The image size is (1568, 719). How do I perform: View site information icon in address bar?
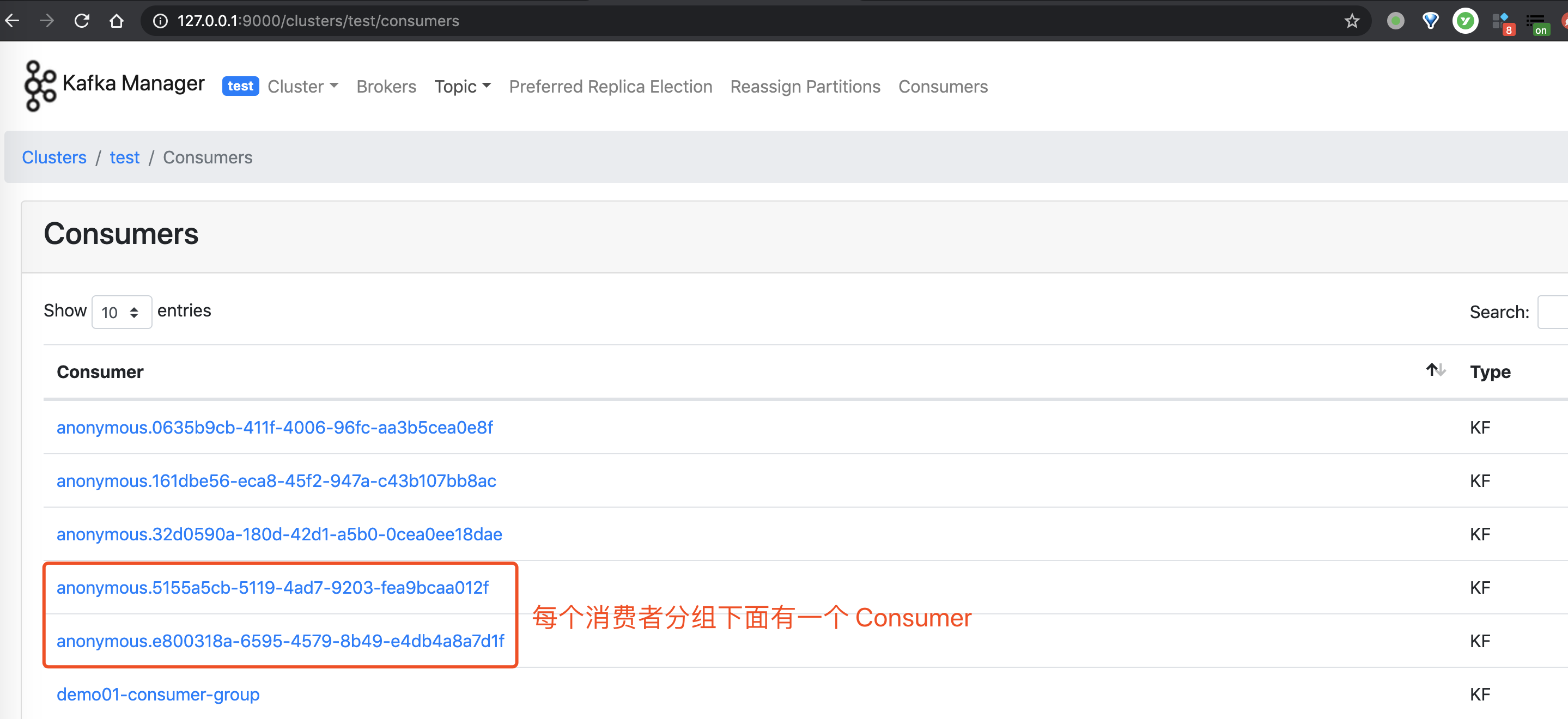pyautogui.click(x=160, y=21)
